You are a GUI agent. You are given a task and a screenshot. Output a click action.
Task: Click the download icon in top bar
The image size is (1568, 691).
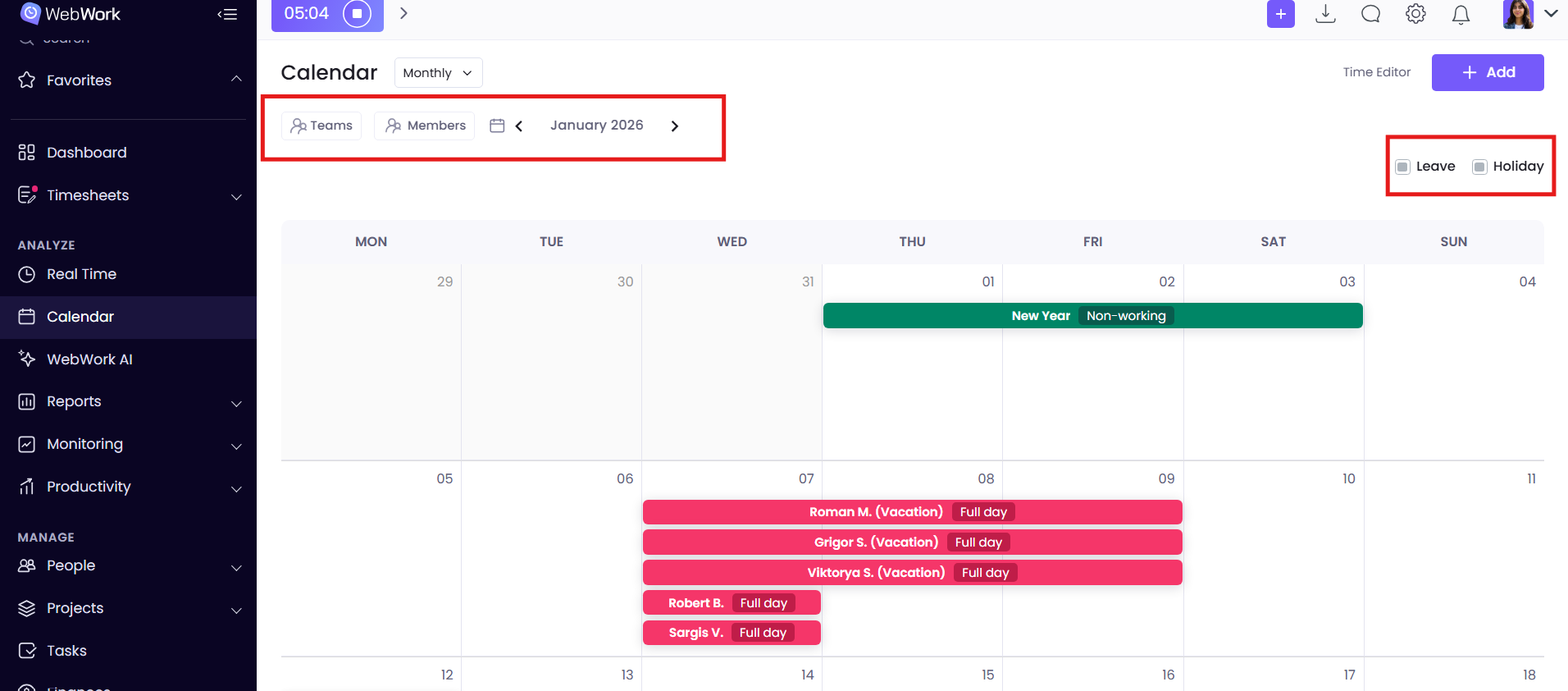tap(1325, 14)
